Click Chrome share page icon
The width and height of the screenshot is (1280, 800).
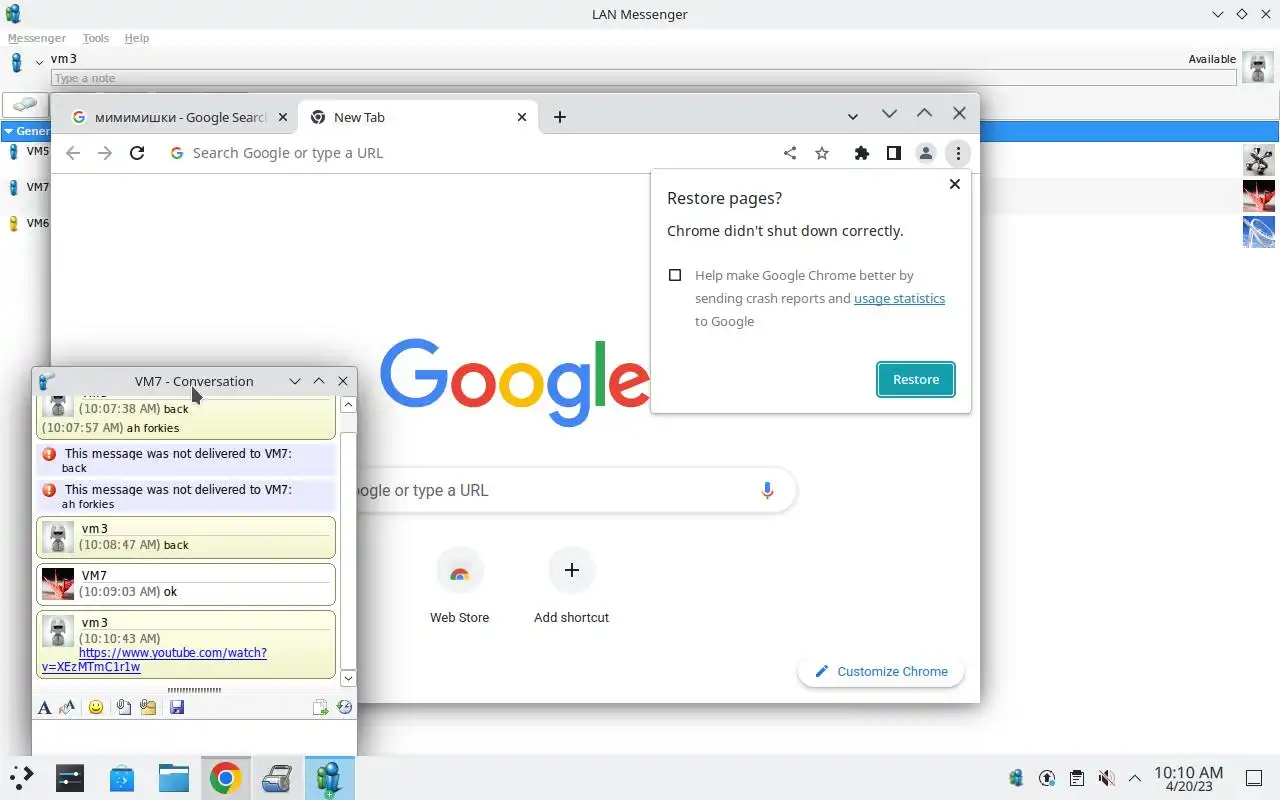pos(790,153)
